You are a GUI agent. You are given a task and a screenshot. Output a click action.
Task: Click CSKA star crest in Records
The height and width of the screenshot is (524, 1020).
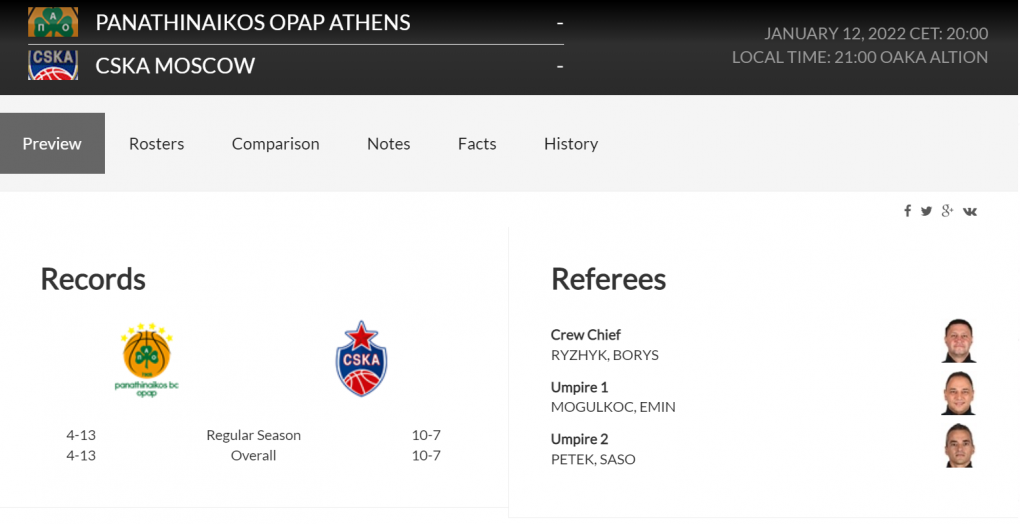pyautogui.click(x=361, y=358)
